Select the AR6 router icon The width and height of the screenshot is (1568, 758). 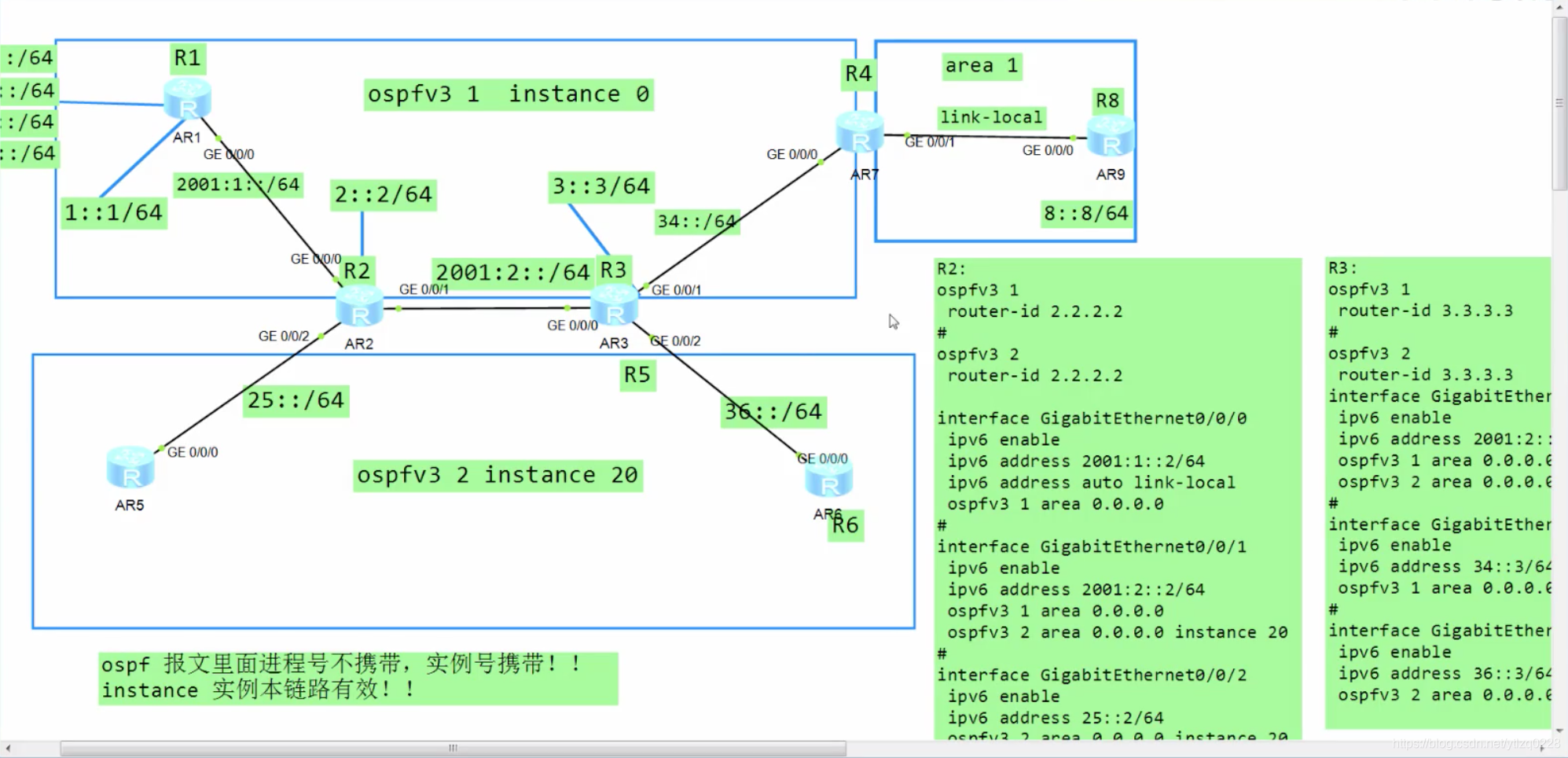(x=829, y=478)
